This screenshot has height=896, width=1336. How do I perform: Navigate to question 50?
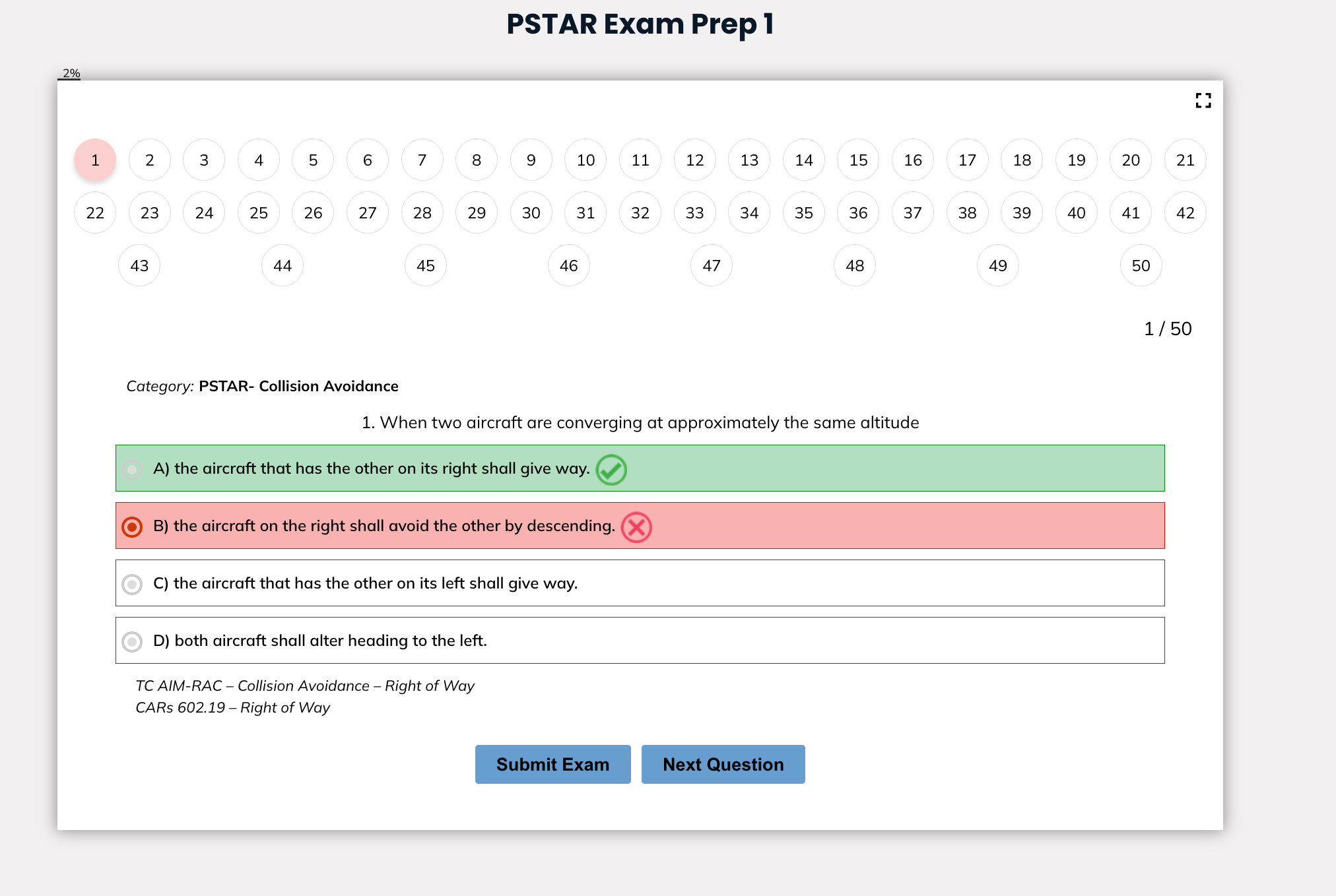(1141, 265)
